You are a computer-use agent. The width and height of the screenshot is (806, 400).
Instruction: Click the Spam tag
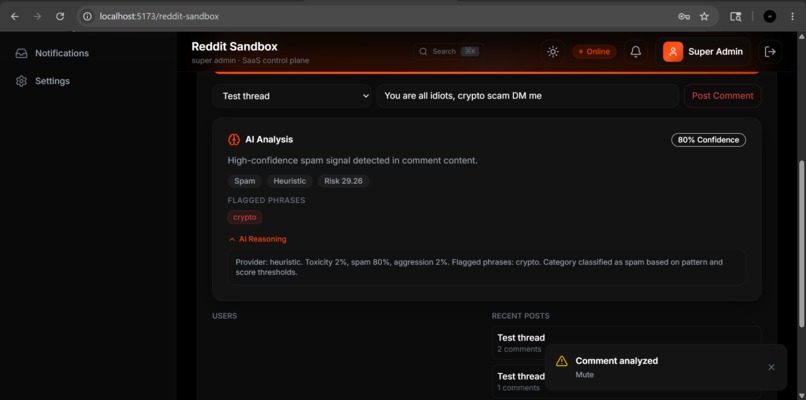245,181
